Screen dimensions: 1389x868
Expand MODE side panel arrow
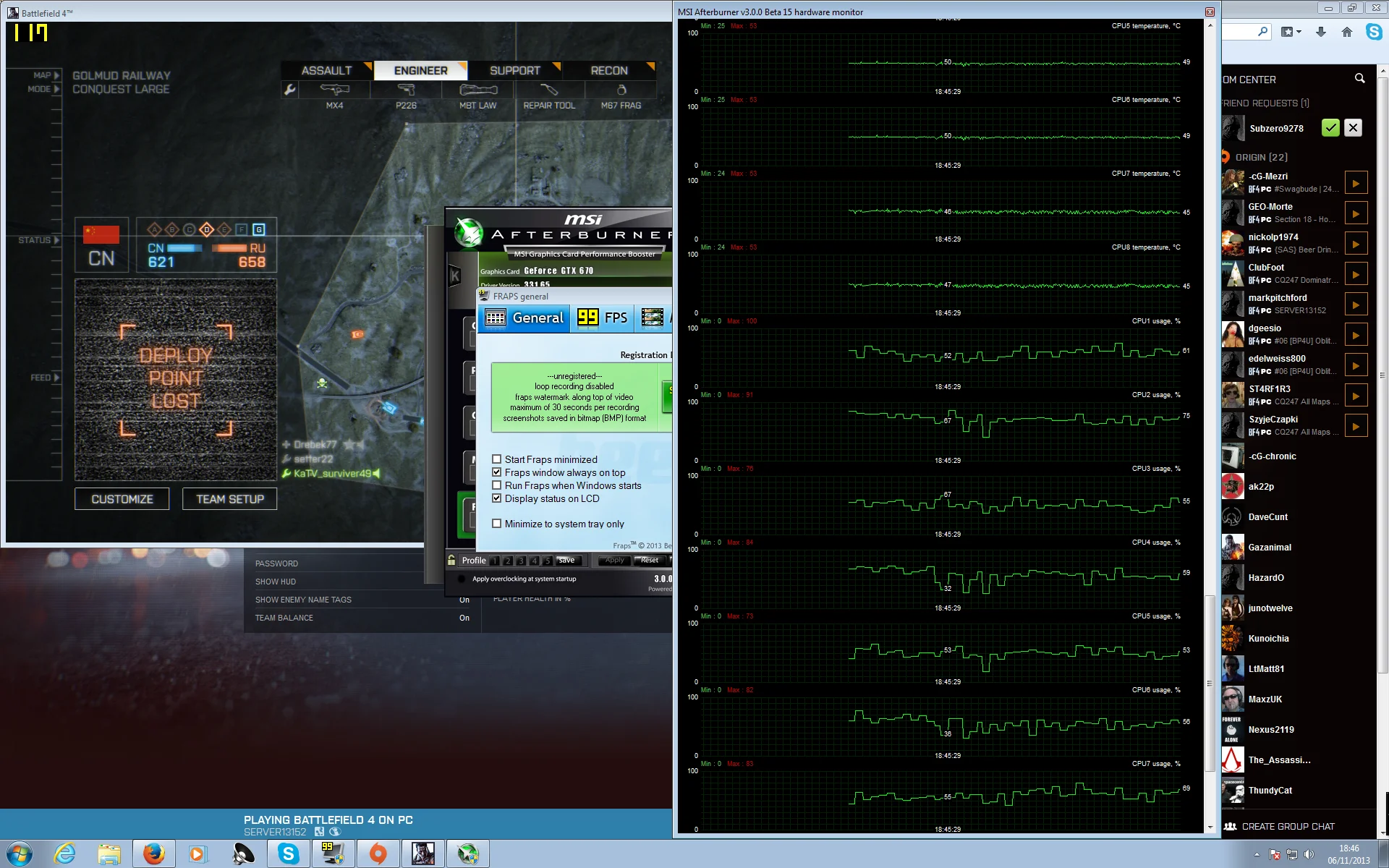coord(56,89)
